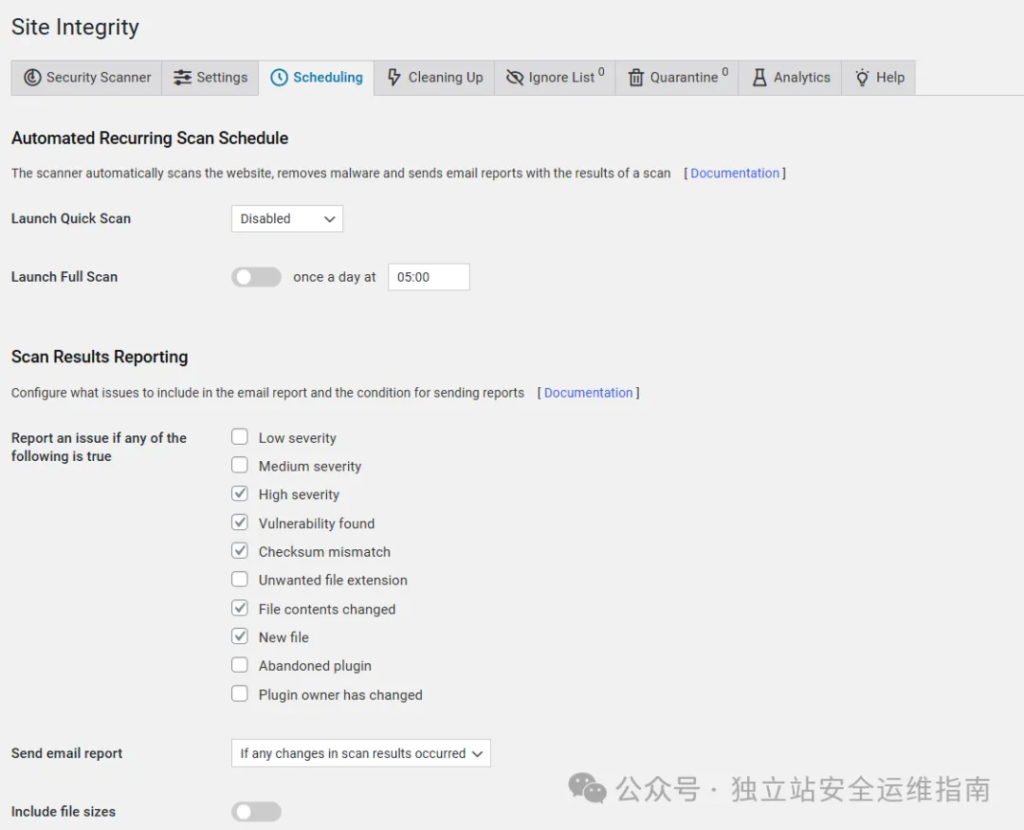
Task: Open the Quarantine tab
Action: pos(677,78)
